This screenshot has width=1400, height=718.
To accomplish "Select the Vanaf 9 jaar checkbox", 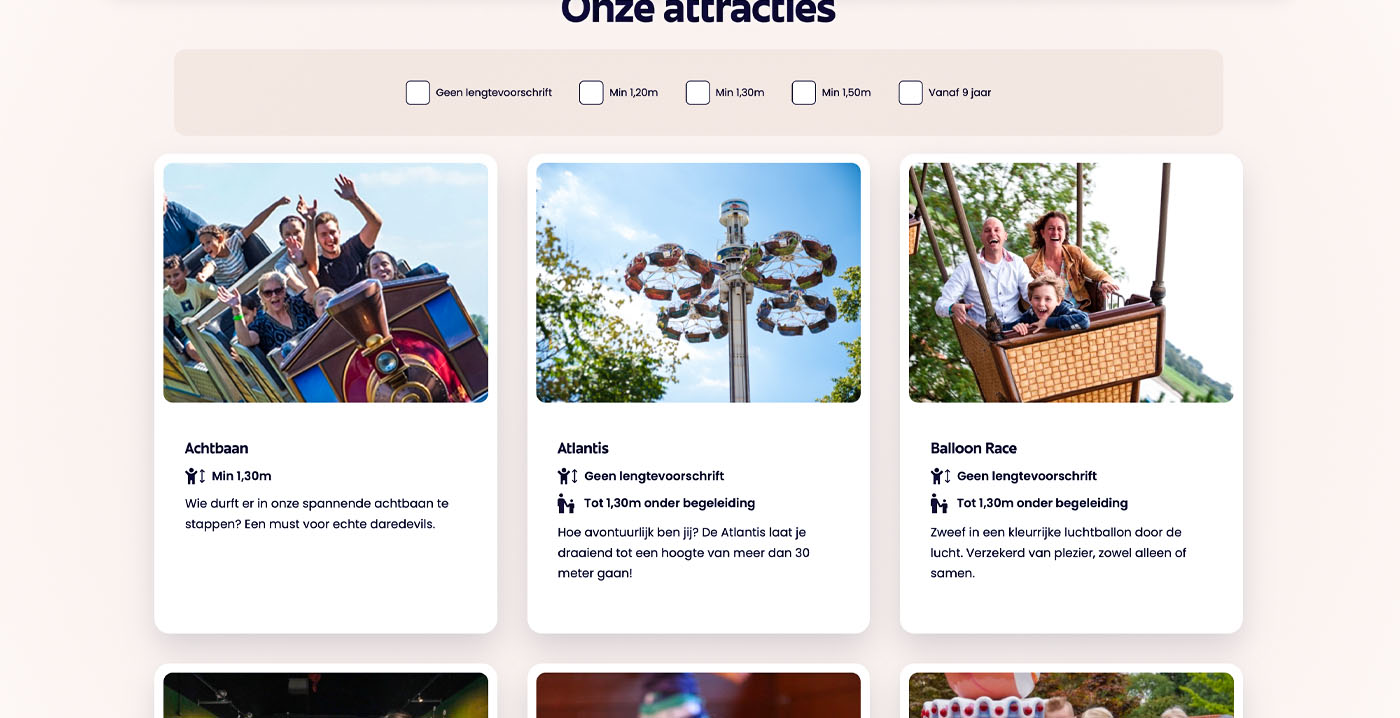I will [910, 93].
